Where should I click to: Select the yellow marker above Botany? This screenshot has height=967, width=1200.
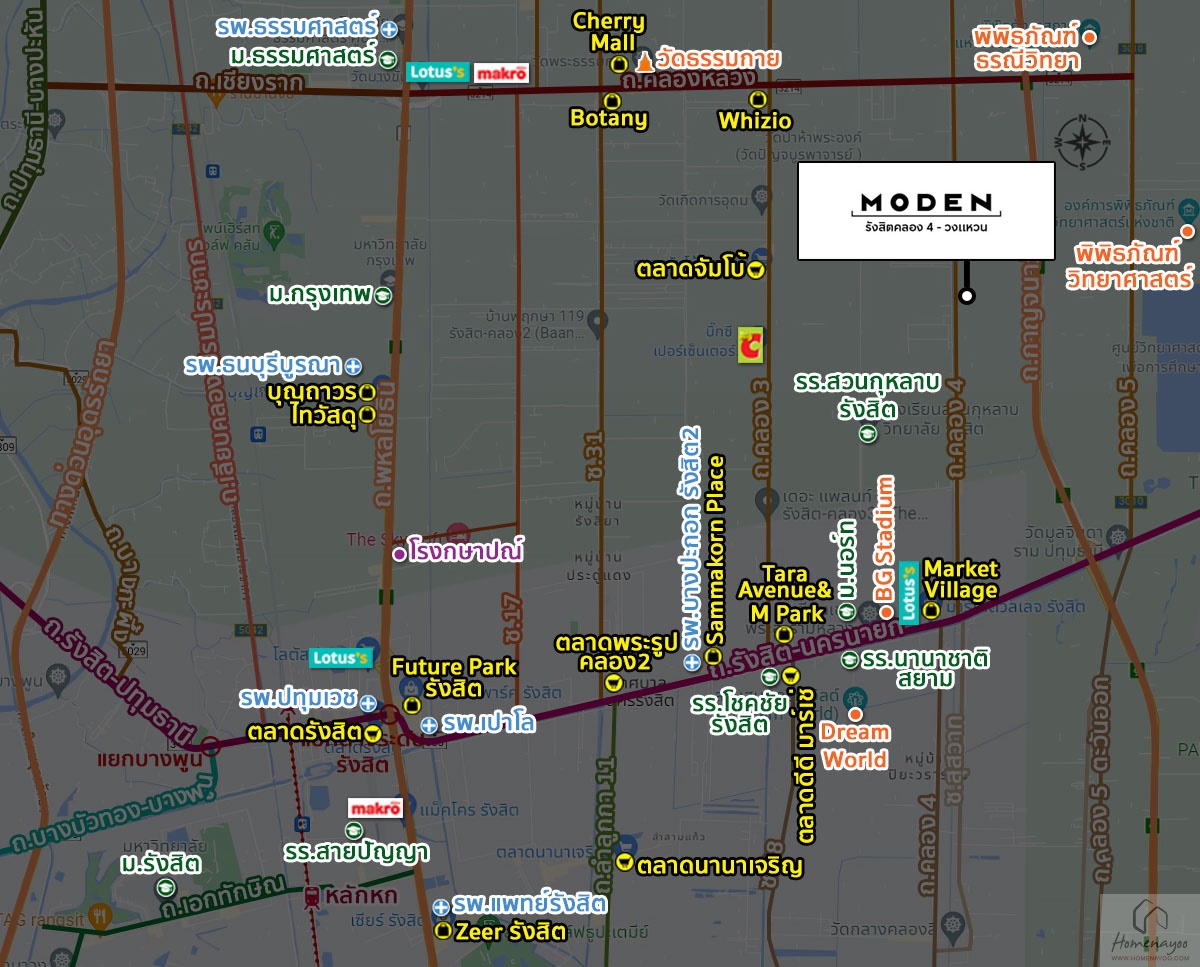point(612,100)
